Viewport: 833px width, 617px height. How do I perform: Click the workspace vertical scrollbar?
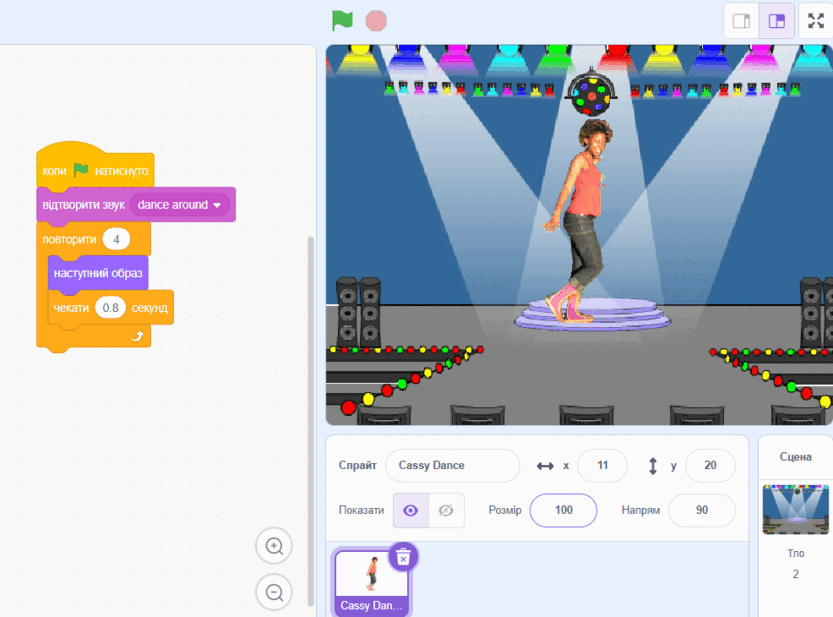(x=311, y=421)
